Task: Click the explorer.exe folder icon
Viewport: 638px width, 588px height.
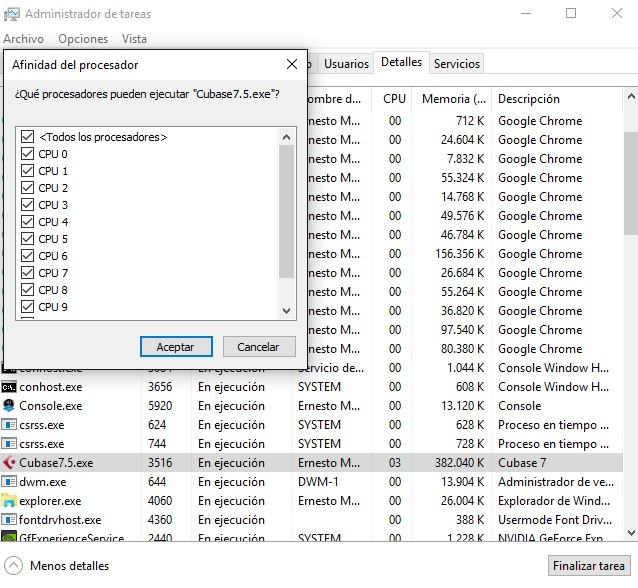Action: tap(9, 501)
